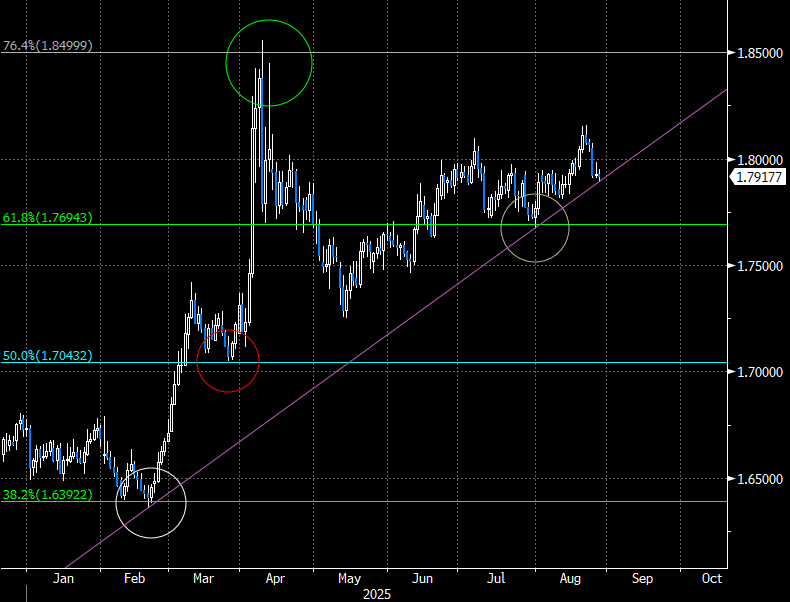
Task: Click the Feb month label
Action: click(x=135, y=578)
